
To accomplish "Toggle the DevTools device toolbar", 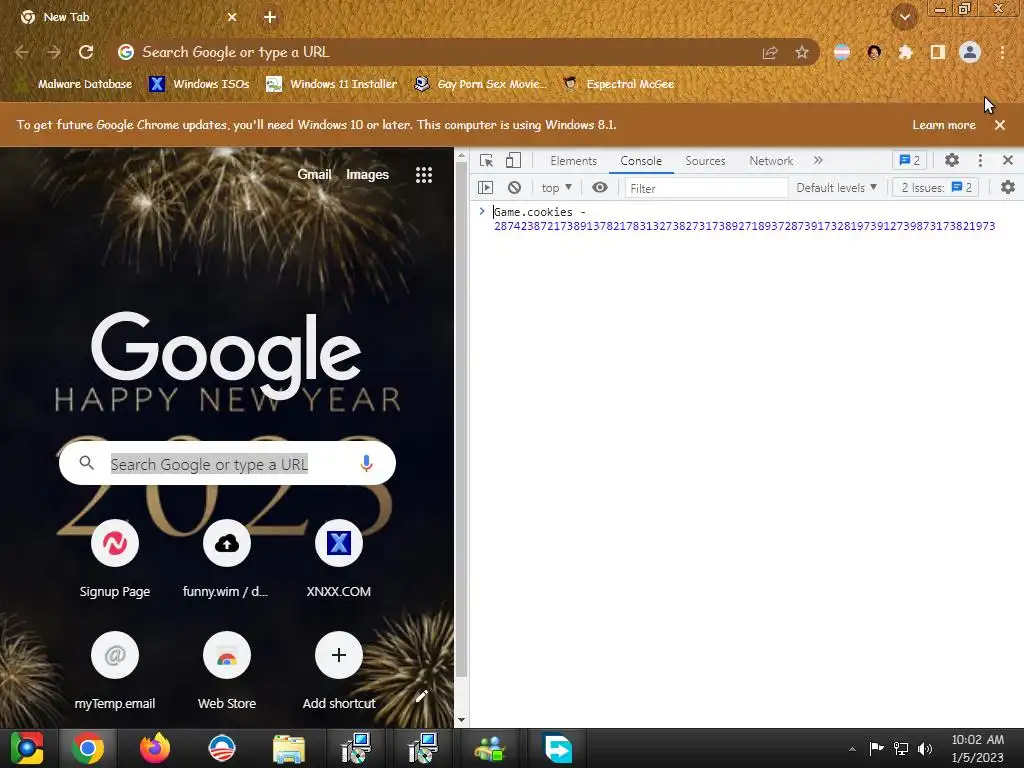I will tap(513, 161).
